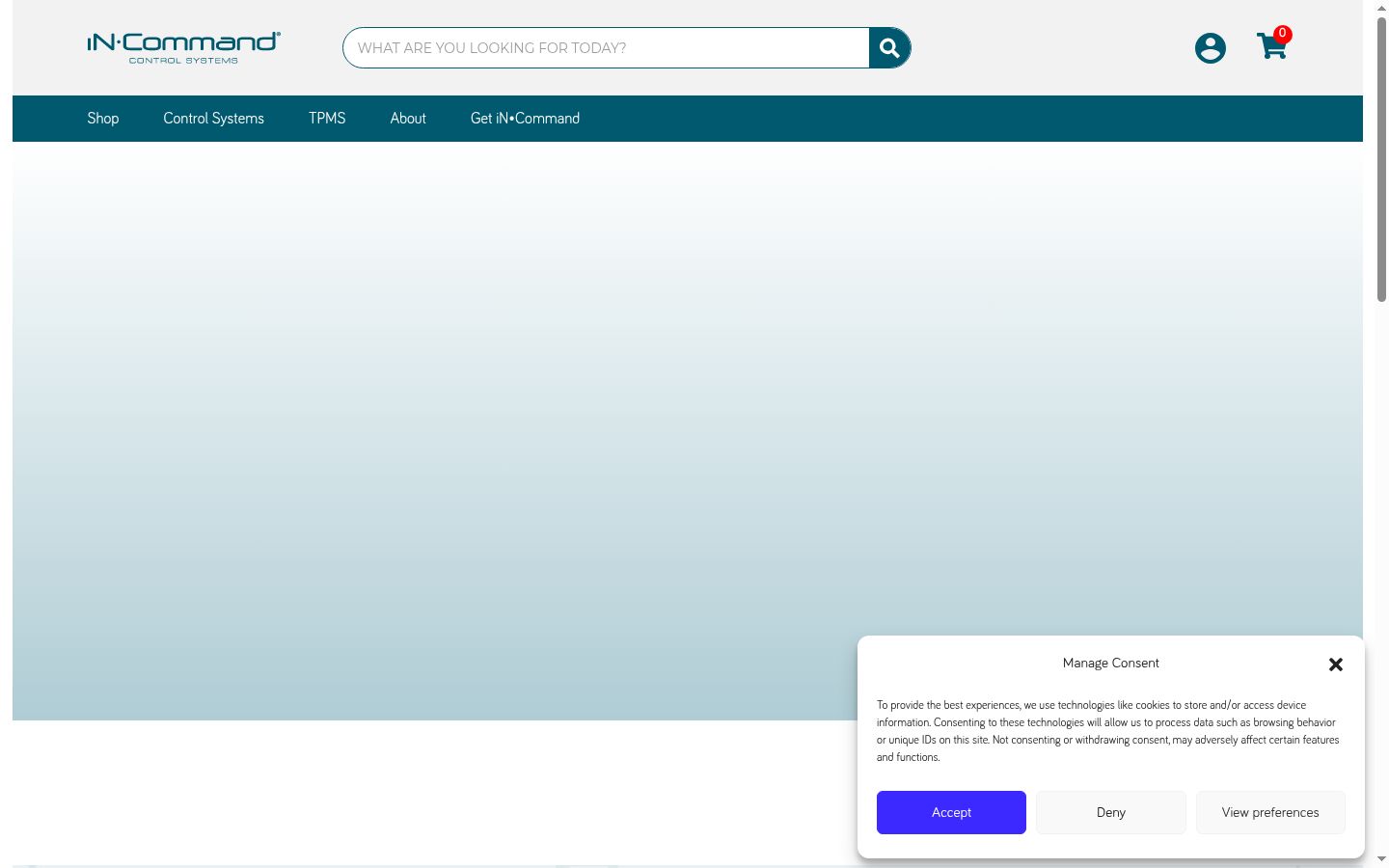The width and height of the screenshot is (1389, 868).
Task: Click the View preferences button
Action: [x=1270, y=812]
